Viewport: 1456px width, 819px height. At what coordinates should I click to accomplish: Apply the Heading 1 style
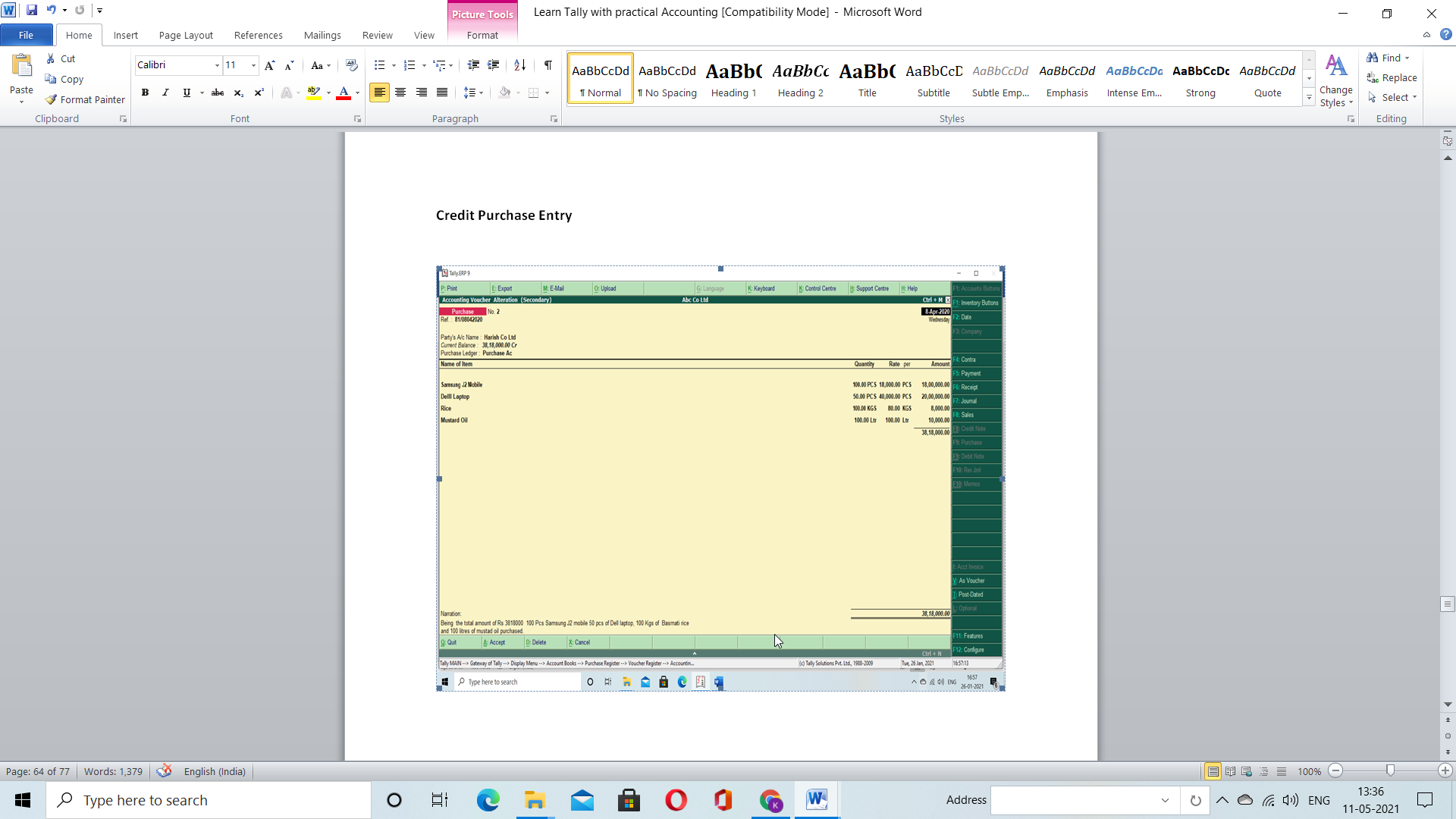733,77
